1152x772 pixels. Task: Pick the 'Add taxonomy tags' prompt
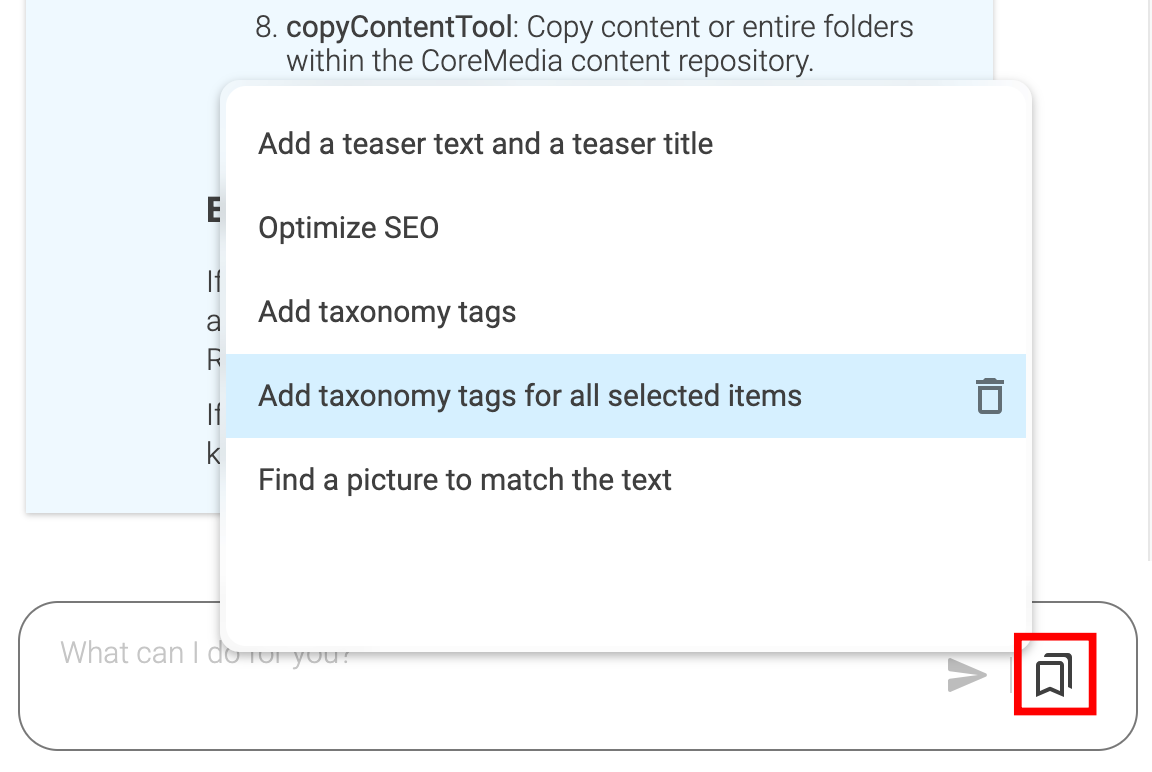(x=387, y=312)
